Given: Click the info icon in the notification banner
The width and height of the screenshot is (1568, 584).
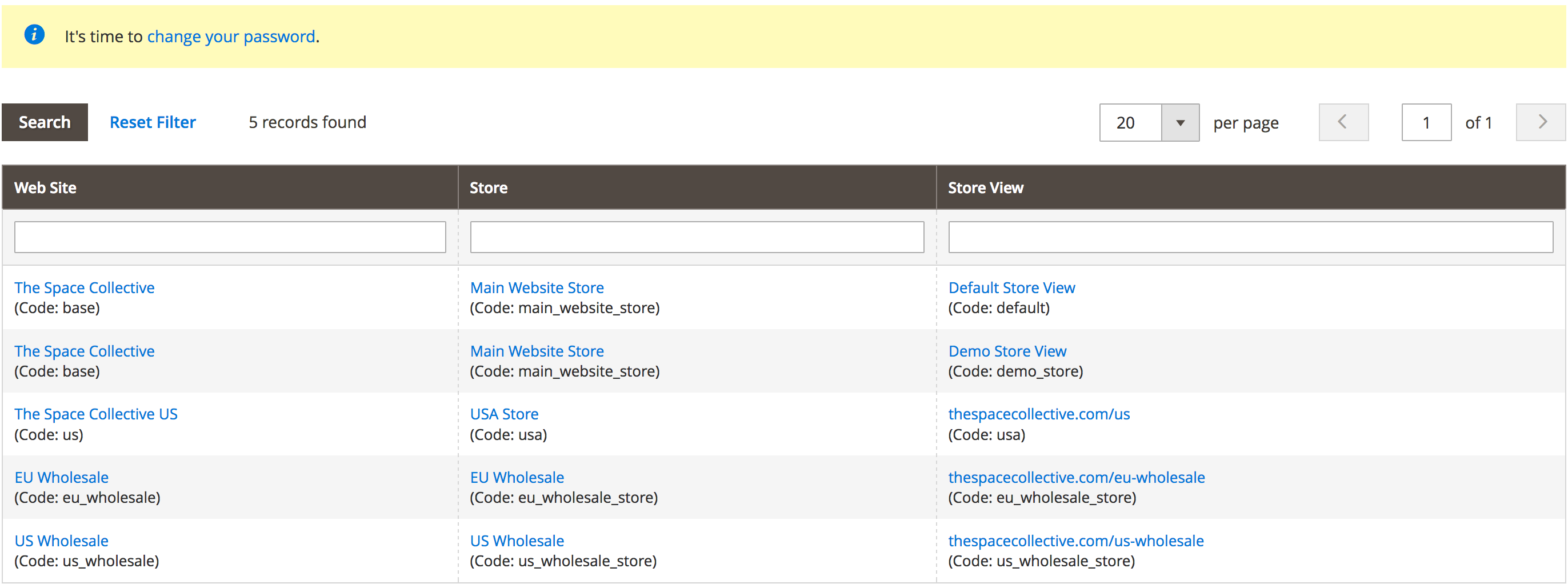Looking at the screenshot, I should [x=35, y=35].
